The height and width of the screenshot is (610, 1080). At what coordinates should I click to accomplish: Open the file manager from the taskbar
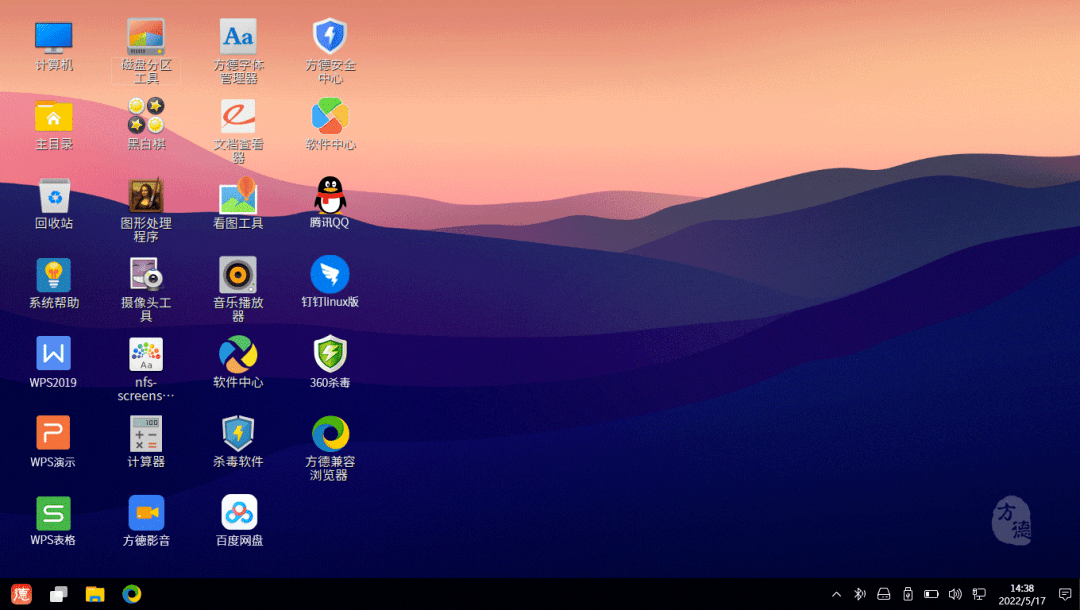[95, 594]
